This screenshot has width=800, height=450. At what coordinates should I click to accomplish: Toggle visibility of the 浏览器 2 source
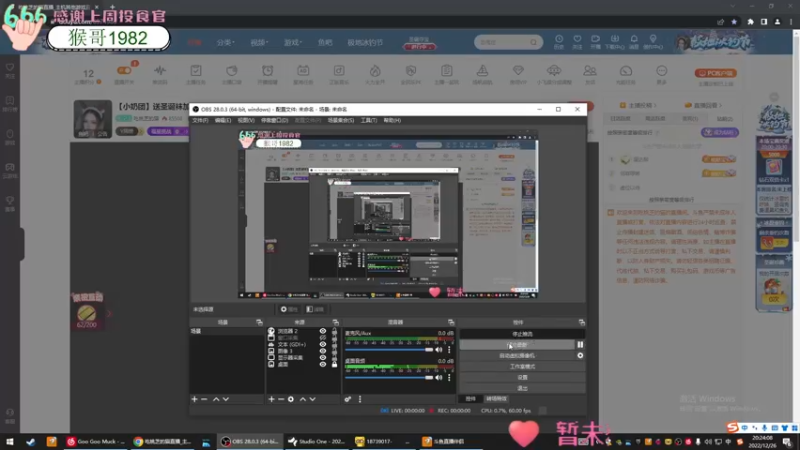pyautogui.click(x=322, y=331)
